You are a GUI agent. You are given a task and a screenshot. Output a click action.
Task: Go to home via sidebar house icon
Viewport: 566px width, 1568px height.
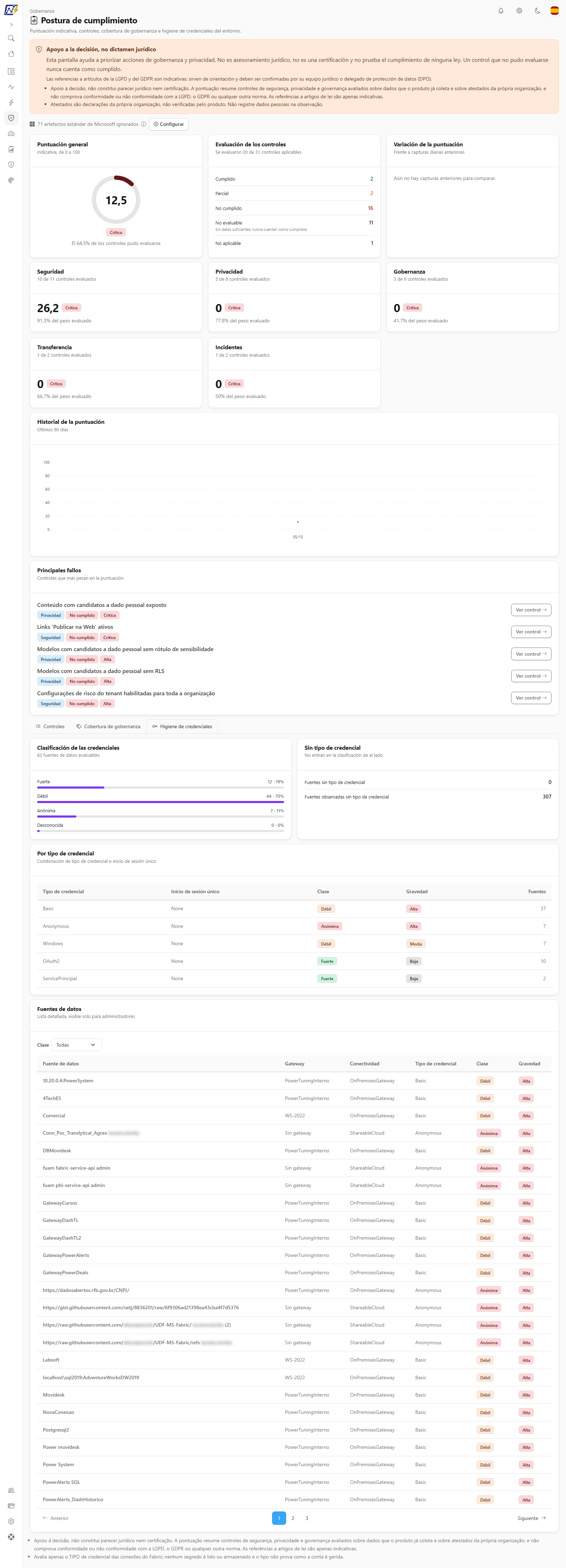pos(11,54)
